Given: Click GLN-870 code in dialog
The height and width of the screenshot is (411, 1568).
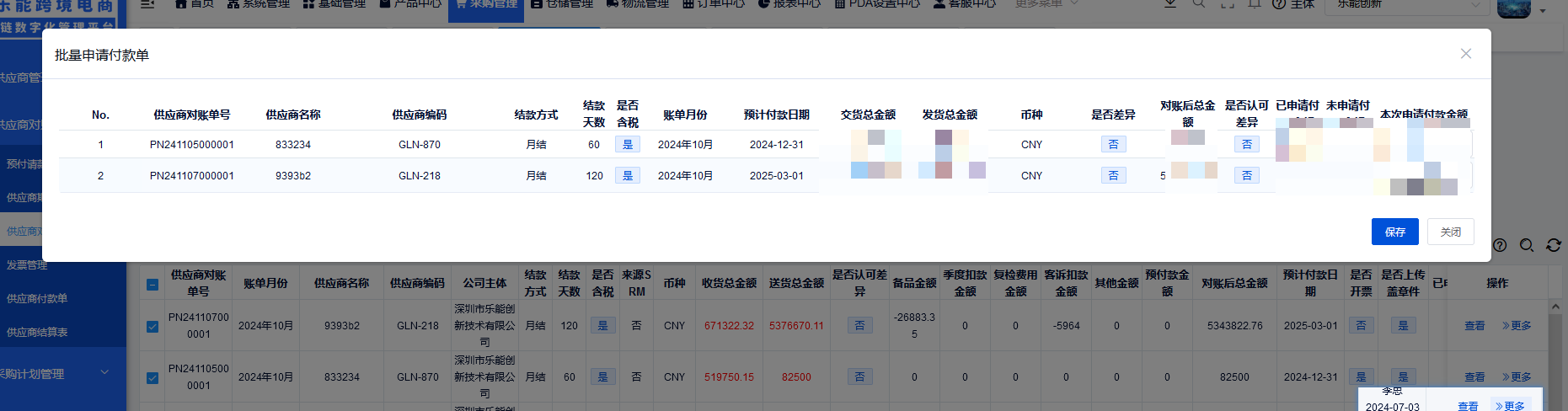Looking at the screenshot, I should click(x=420, y=145).
